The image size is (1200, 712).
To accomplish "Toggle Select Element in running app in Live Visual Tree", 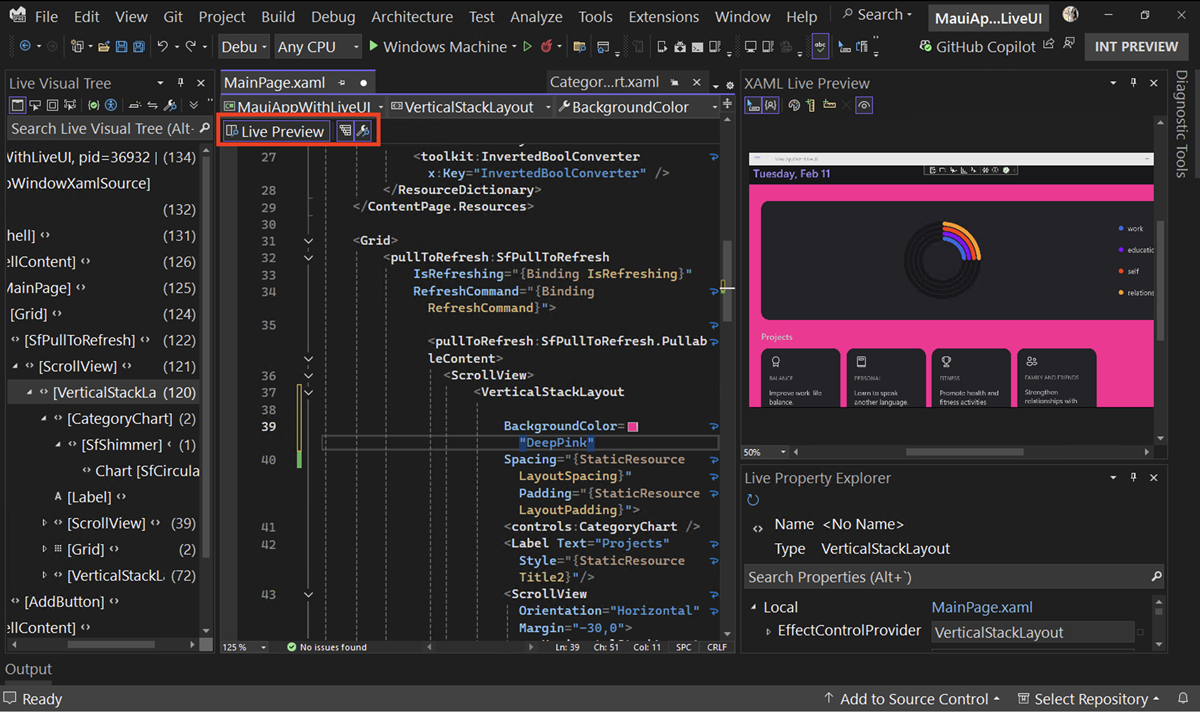I will (34, 105).
